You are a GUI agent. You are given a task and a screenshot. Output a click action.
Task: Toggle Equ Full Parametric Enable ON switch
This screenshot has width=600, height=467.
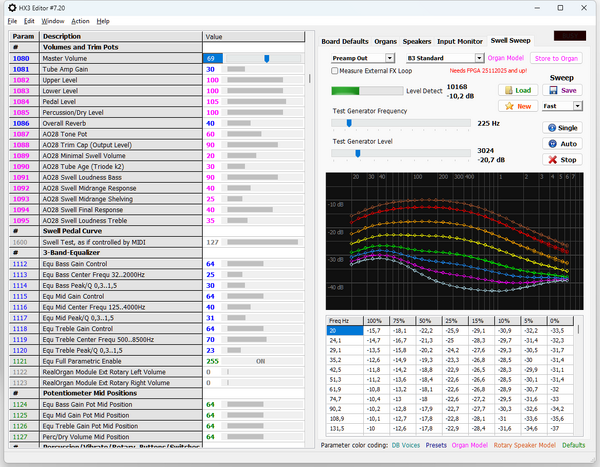[x=260, y=360]
